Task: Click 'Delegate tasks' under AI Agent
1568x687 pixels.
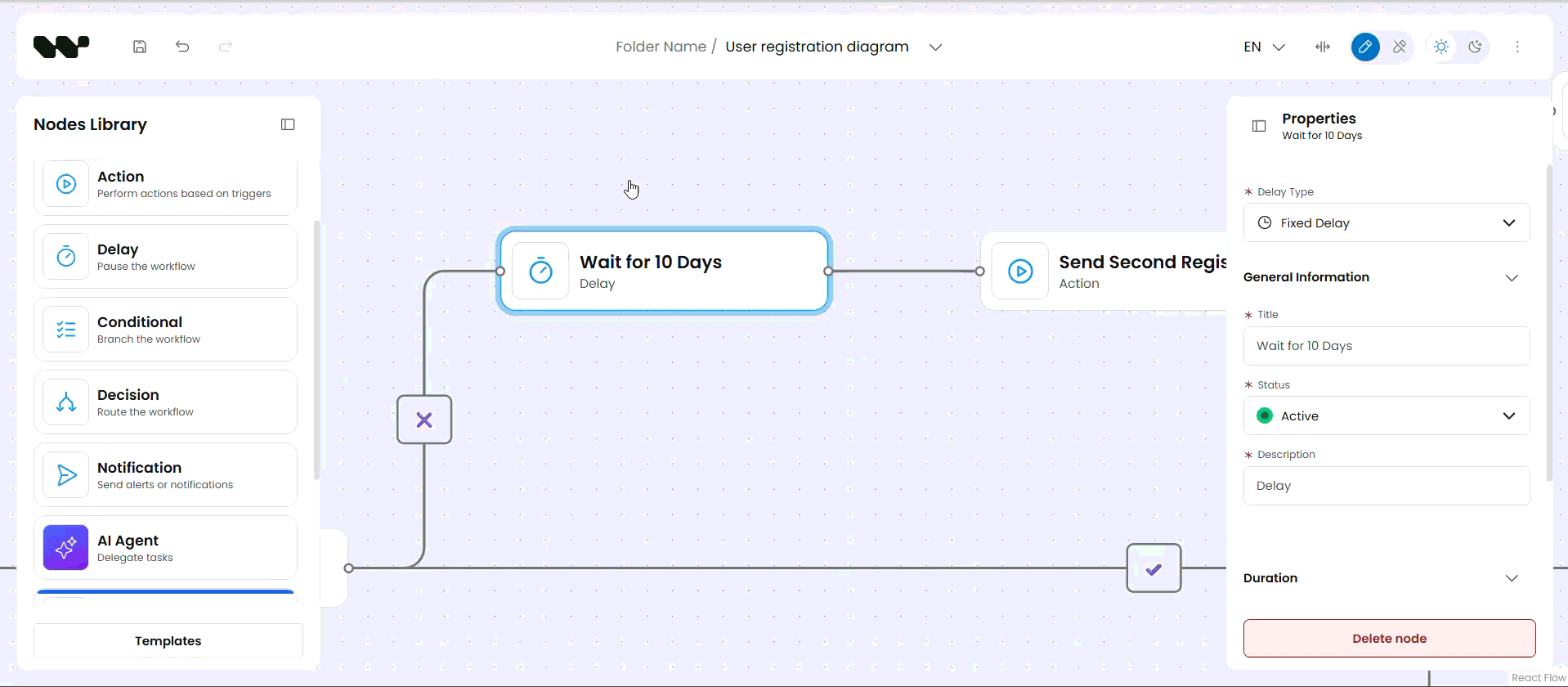Action: 135,558
